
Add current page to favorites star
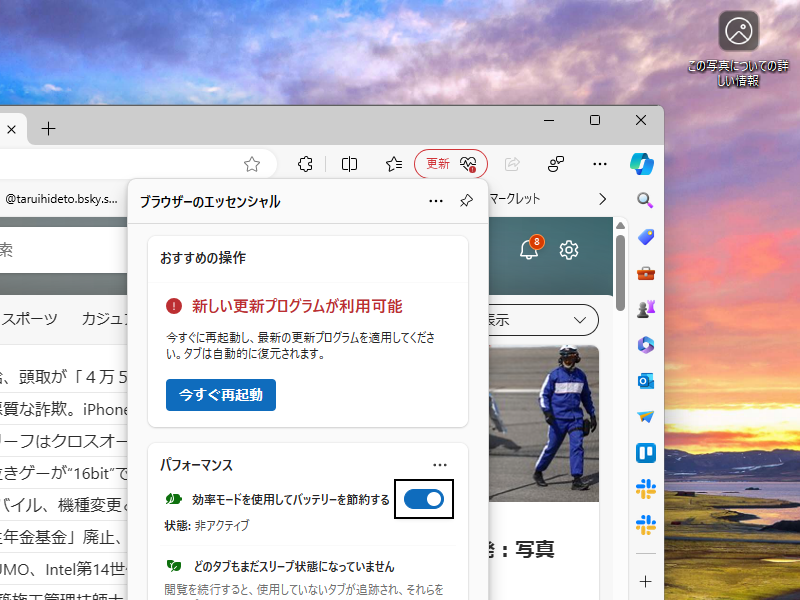click(x=252, y=163)
